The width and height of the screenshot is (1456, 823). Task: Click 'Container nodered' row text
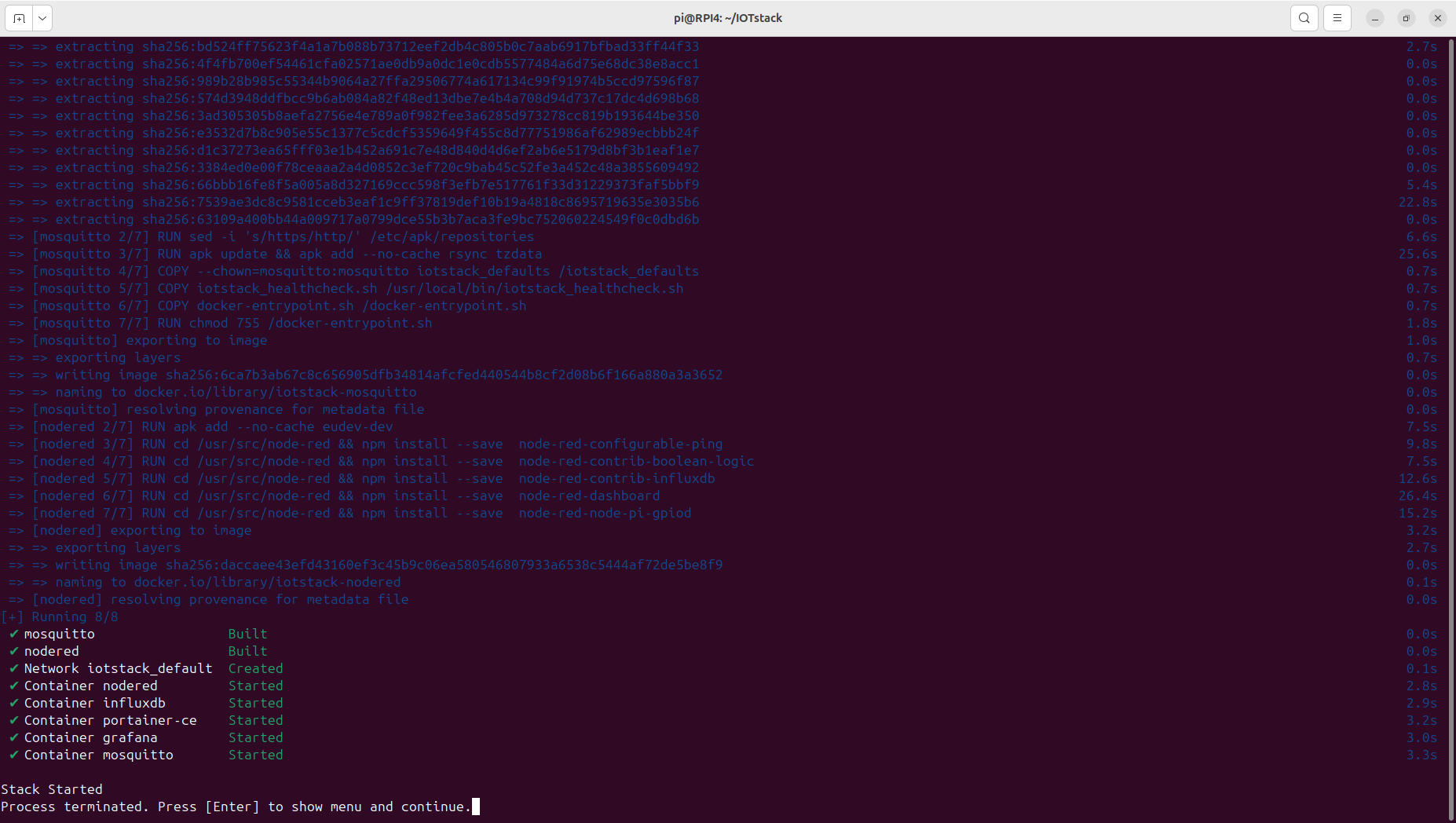click(90, 686)
